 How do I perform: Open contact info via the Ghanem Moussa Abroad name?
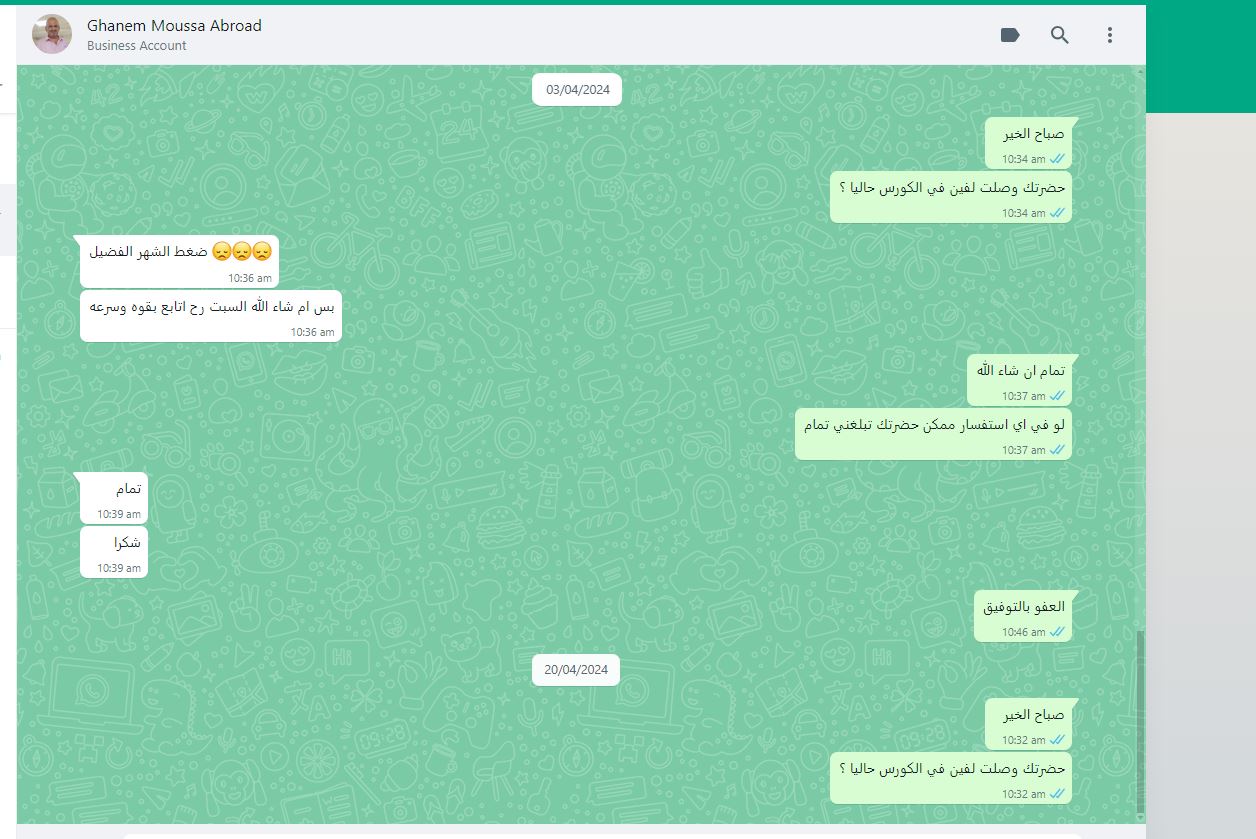click(x=174, y=25)
